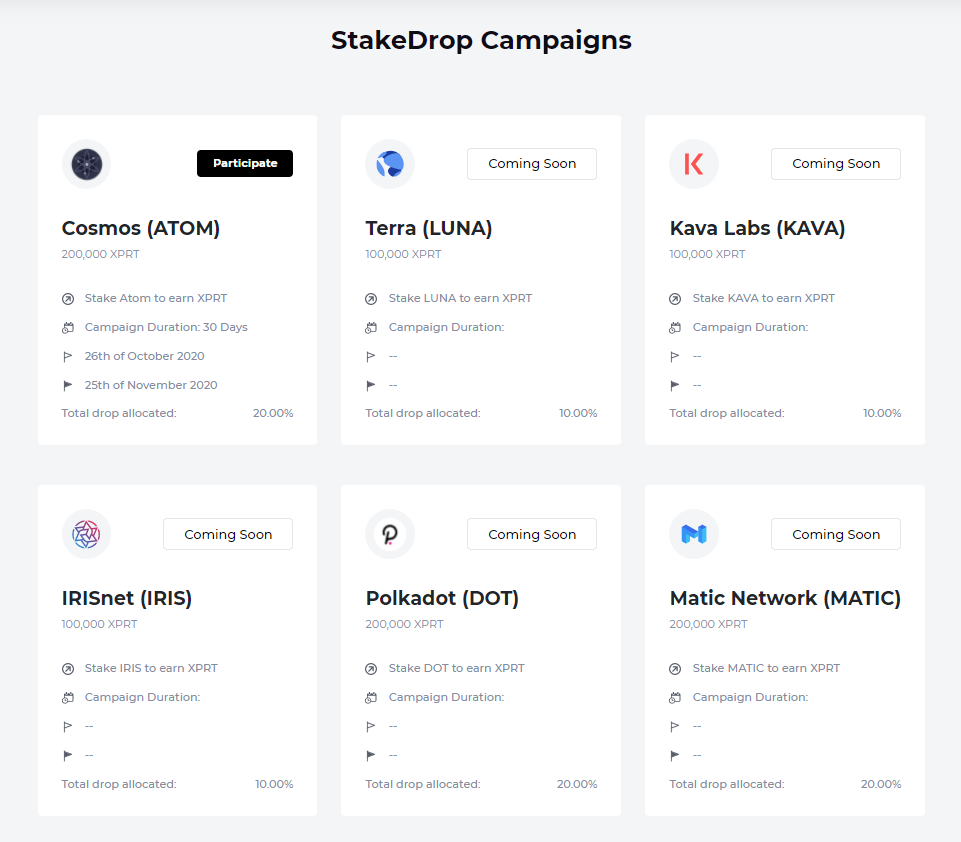Viewport: 961px width, 842px height.
Task: Click the calendar icon in IRISnet card
Action: [68, 698]
